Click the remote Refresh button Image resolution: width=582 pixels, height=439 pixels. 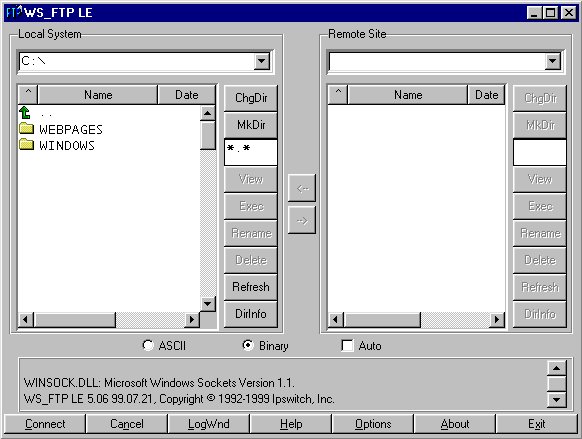click(x=540, y=287)
